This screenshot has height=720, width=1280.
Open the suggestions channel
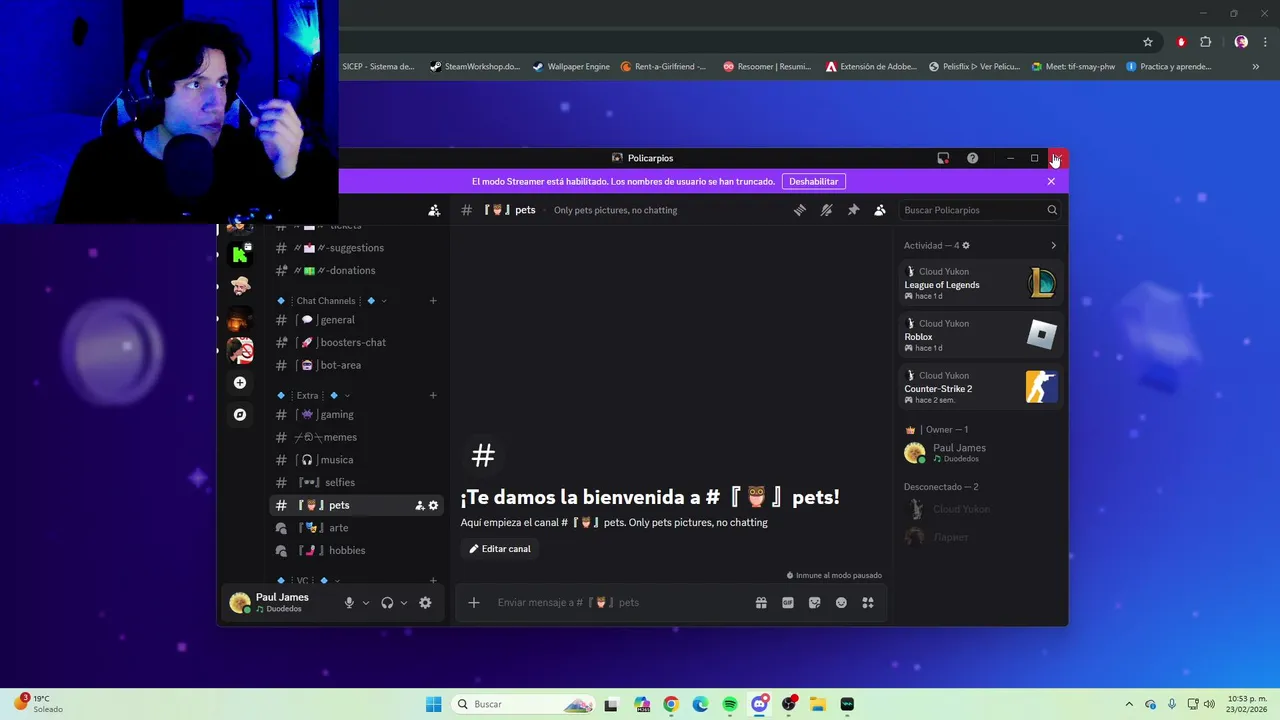356,248
